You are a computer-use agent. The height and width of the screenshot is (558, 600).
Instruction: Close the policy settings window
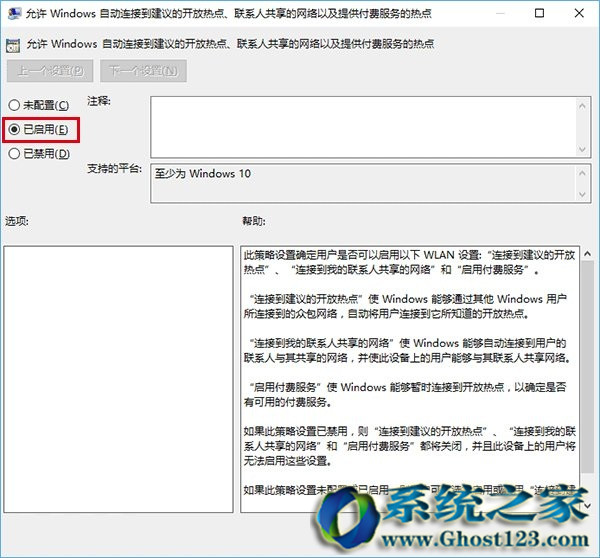tap(579, 13)
